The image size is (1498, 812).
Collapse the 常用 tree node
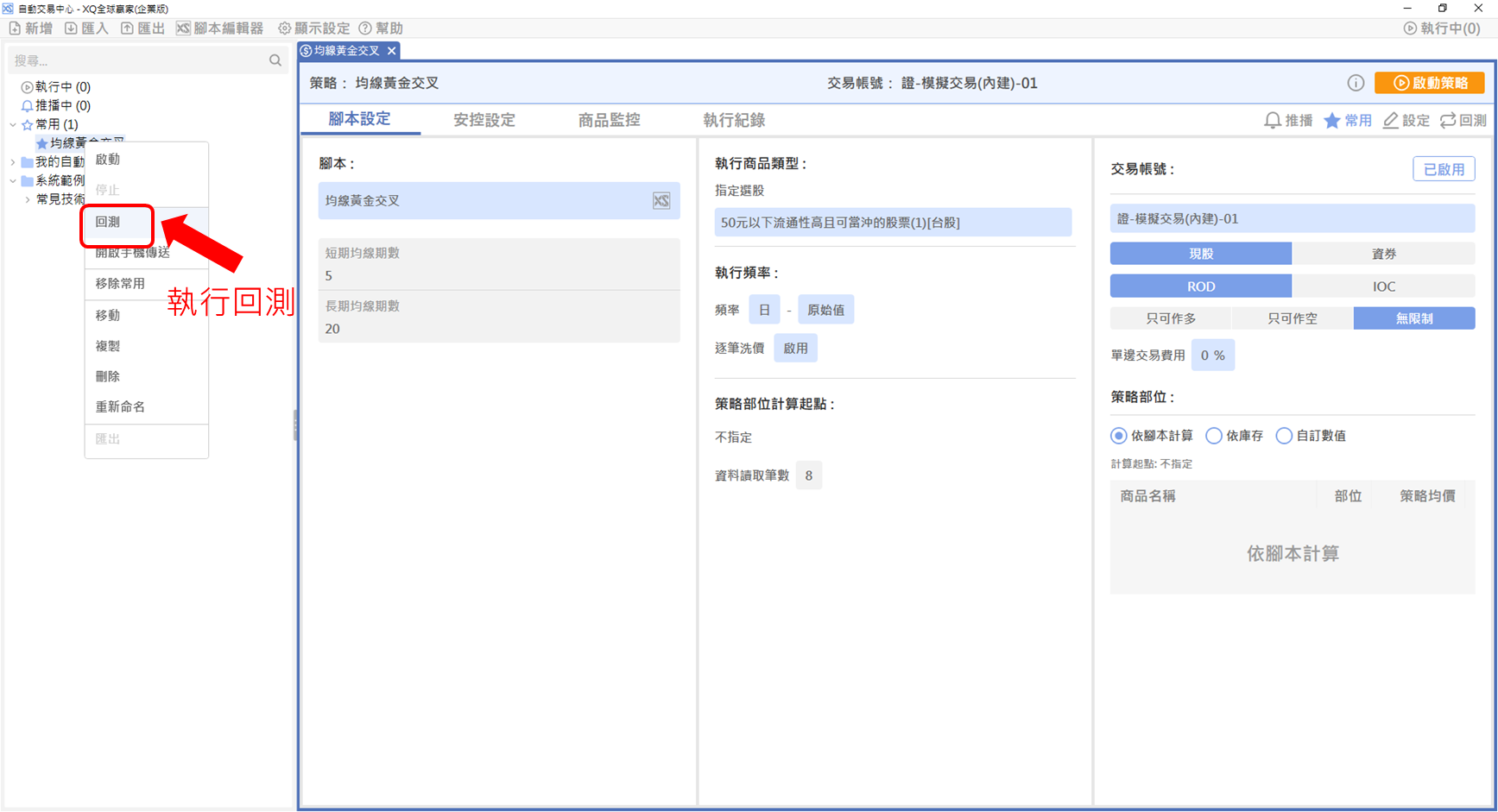[13, 124]
